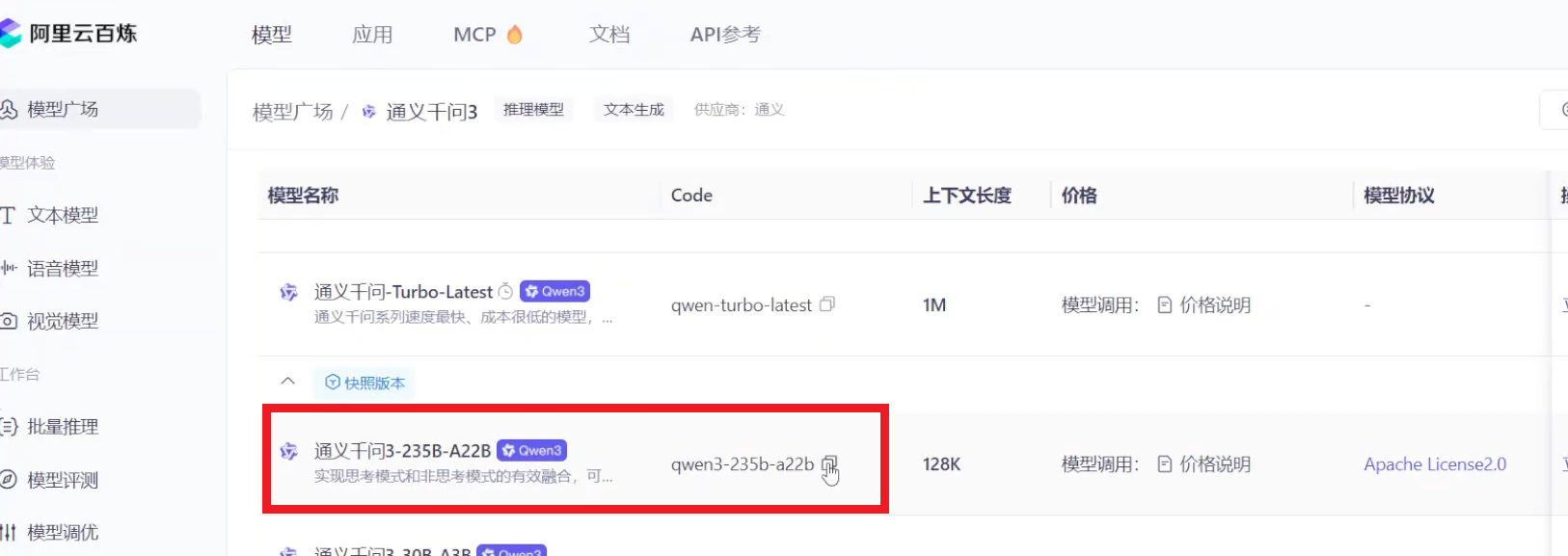
Task: Click the 文本模型 T icon
Action: click(x=8, y=215)
